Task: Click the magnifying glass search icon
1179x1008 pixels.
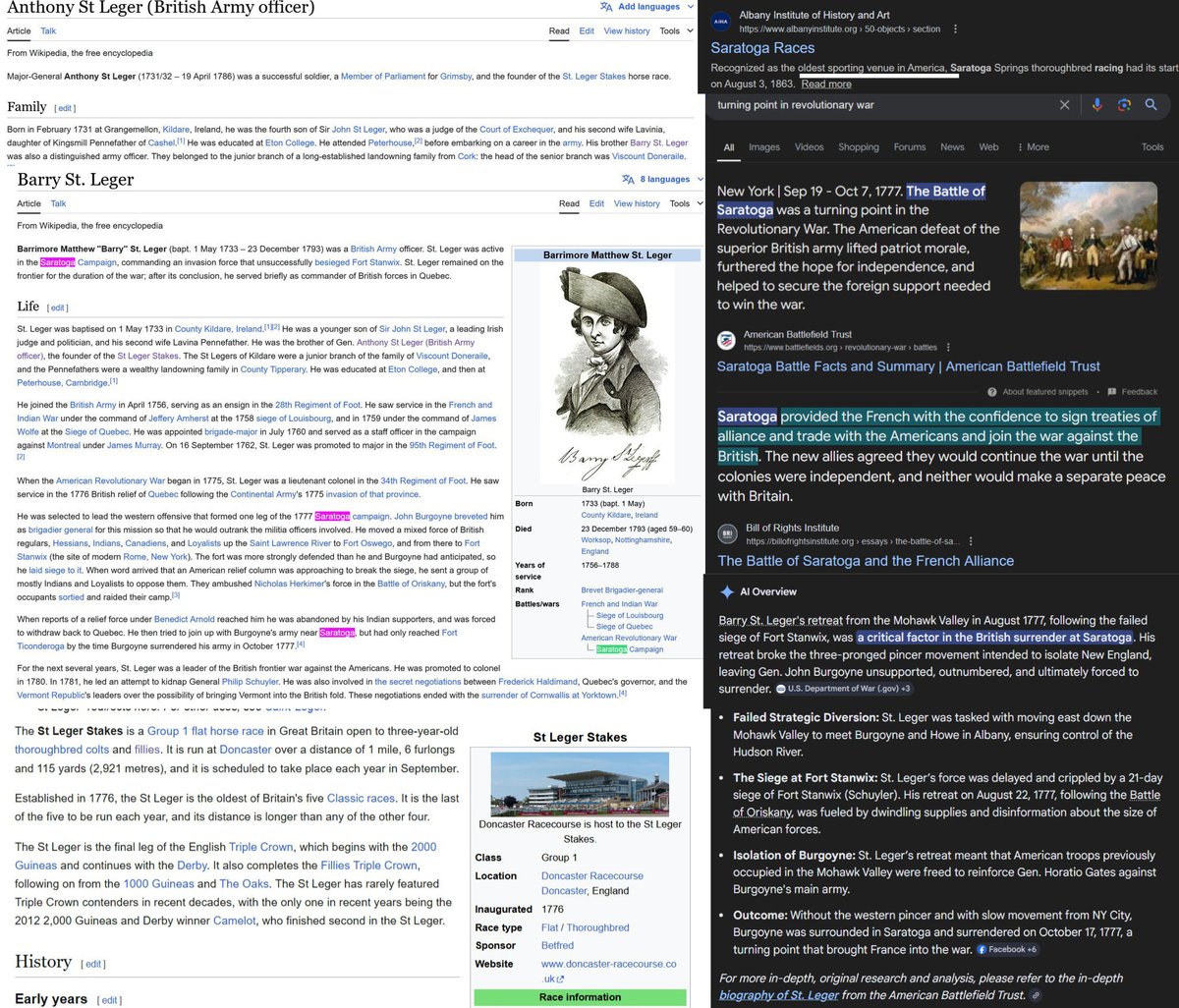Action: tap(1151, 105)
